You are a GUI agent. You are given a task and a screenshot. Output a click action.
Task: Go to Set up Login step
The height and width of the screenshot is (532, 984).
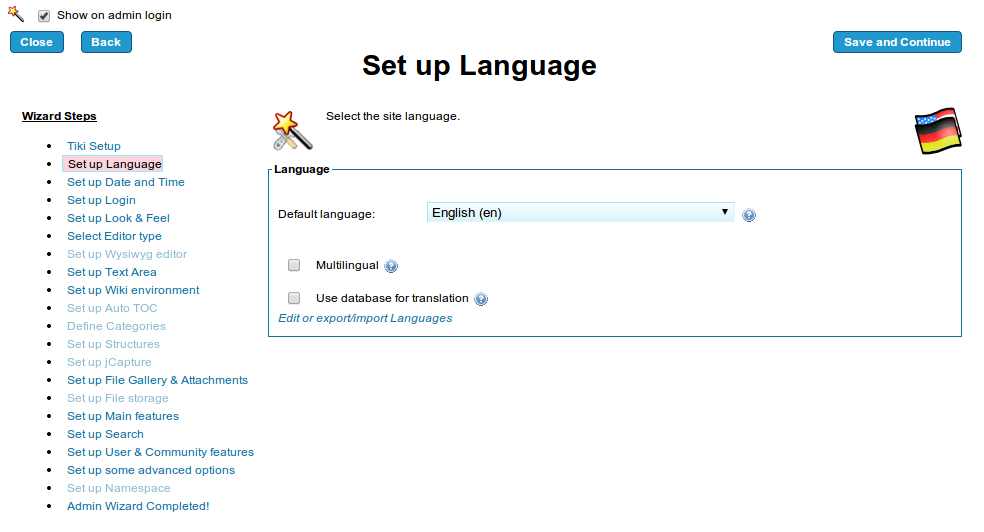click(x=102, y=200)
